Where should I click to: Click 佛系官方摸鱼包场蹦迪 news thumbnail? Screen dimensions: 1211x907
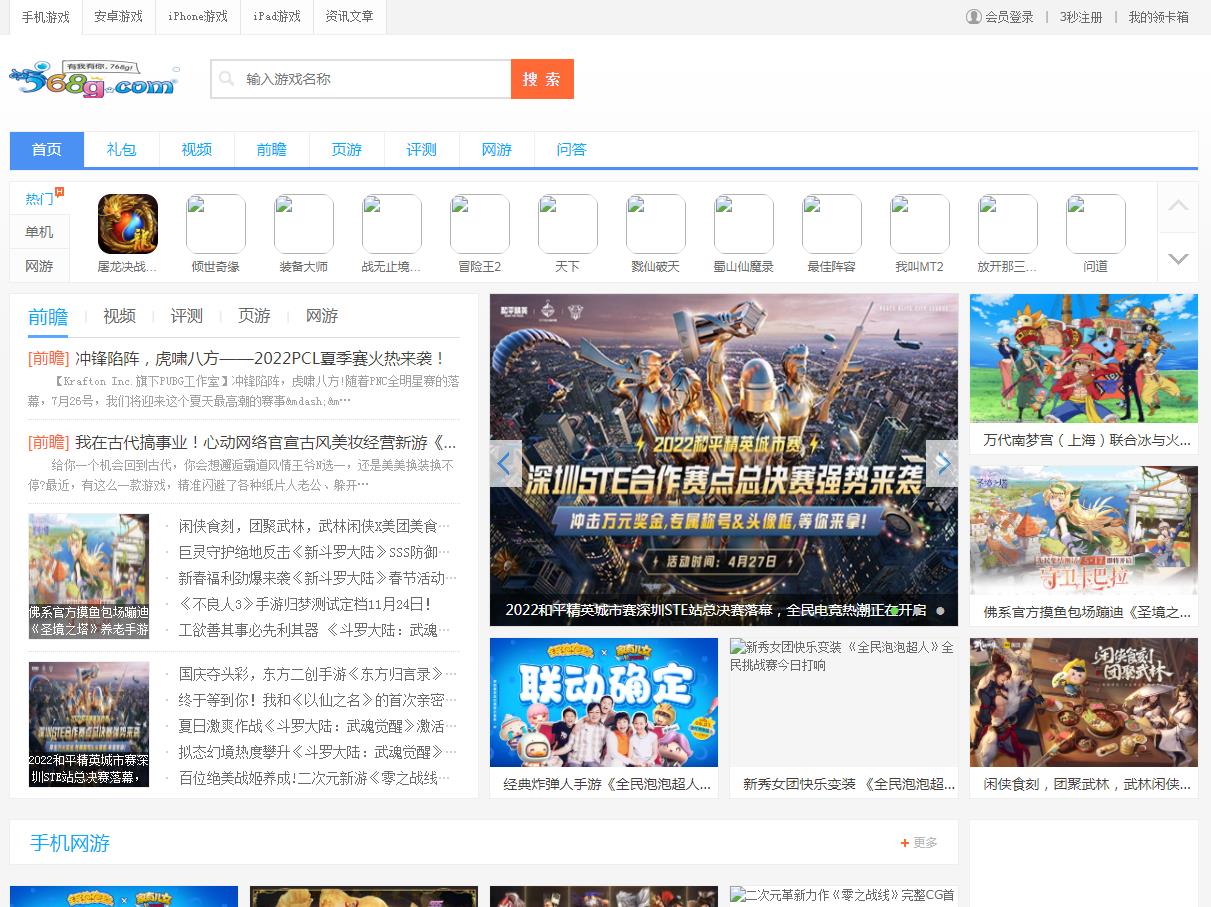pos(89,576)
